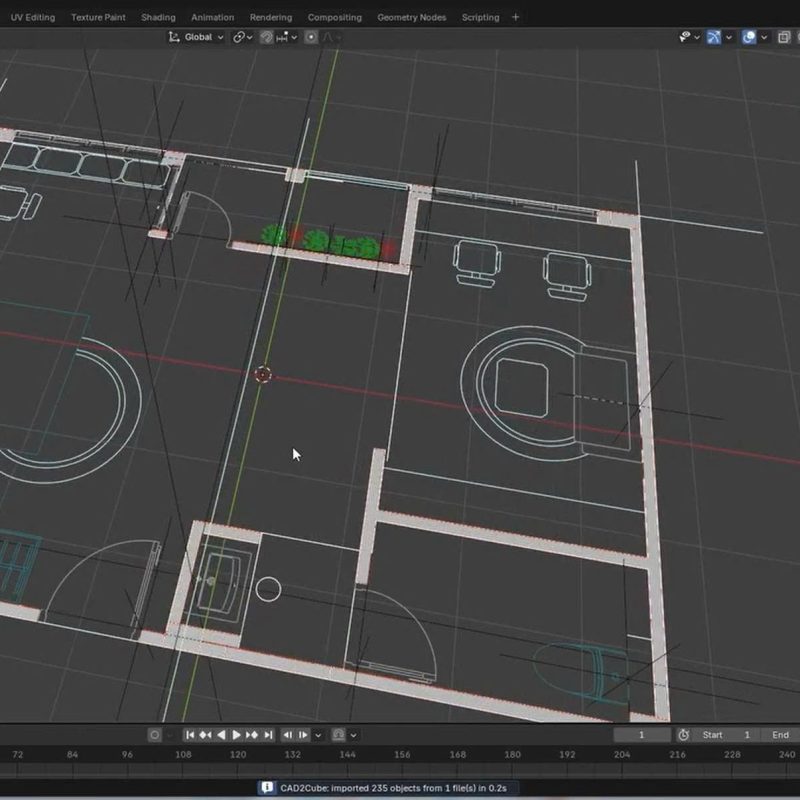The image size is (800, 800).
Task: Click the Start frame field
Action: point(727,735)
